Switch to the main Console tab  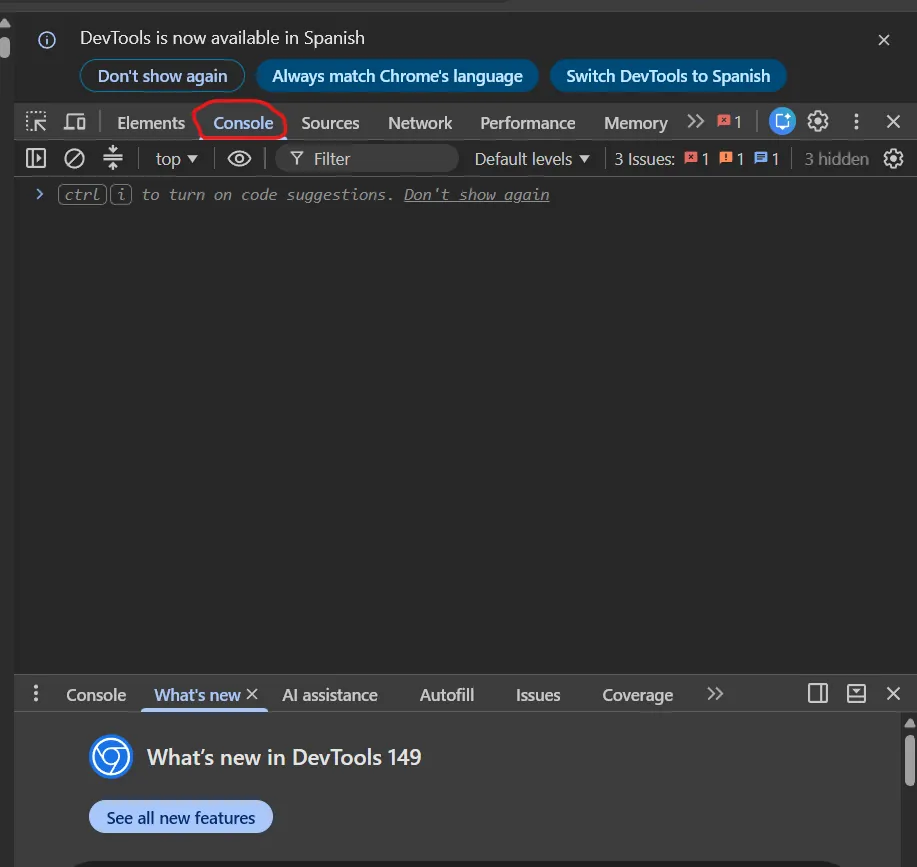coord(243,123)
